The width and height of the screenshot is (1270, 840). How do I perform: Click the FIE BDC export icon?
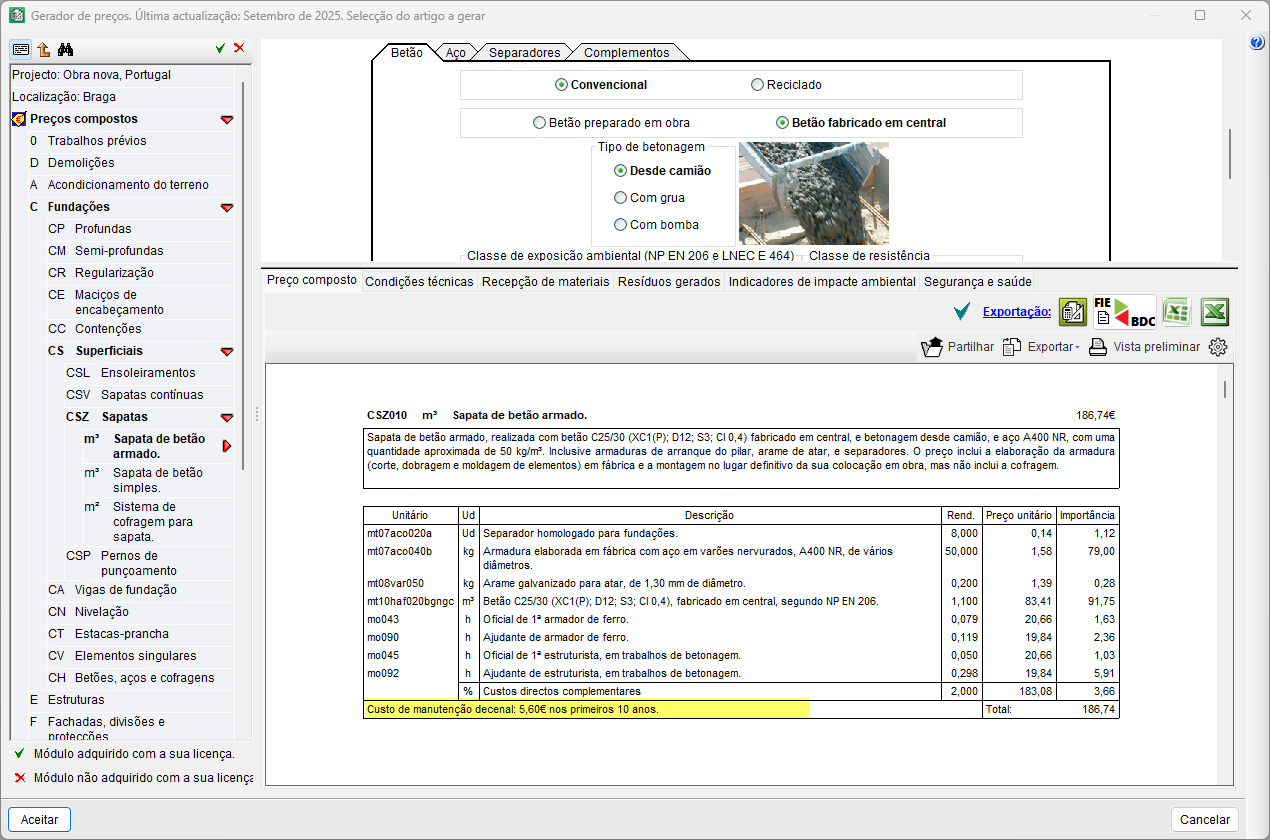coord(1124,312)
